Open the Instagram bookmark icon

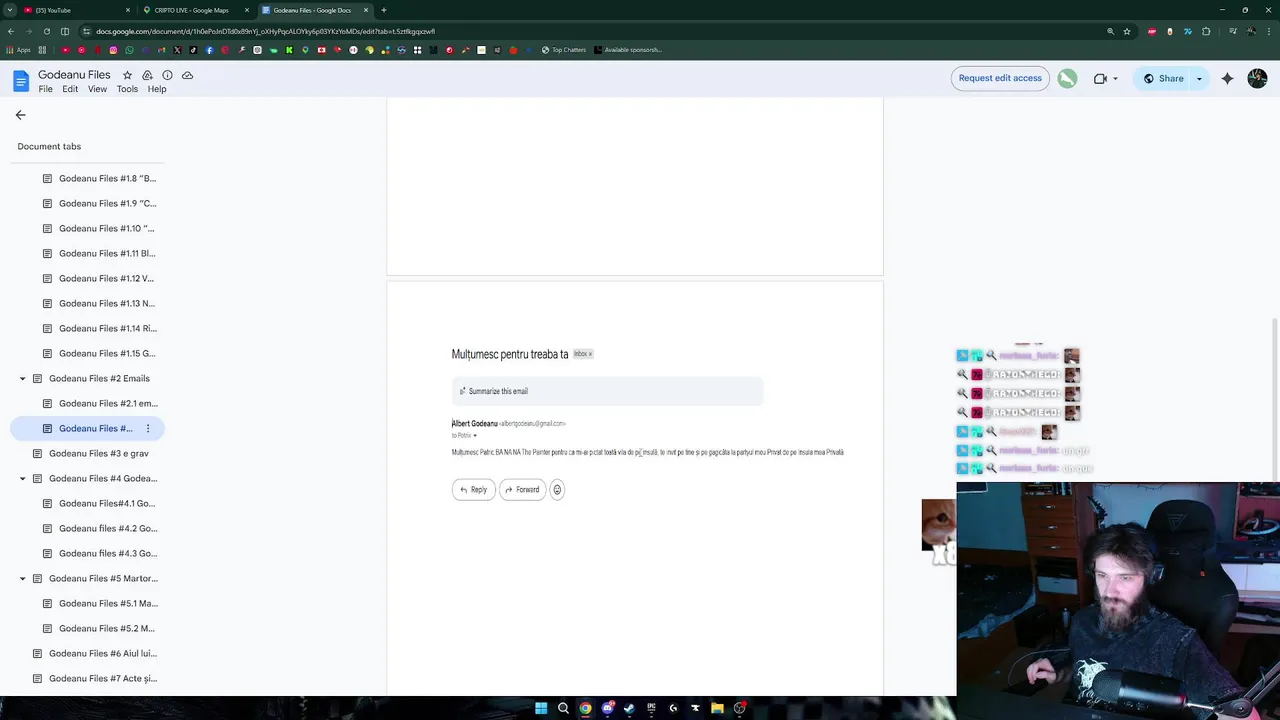(113, 50)
